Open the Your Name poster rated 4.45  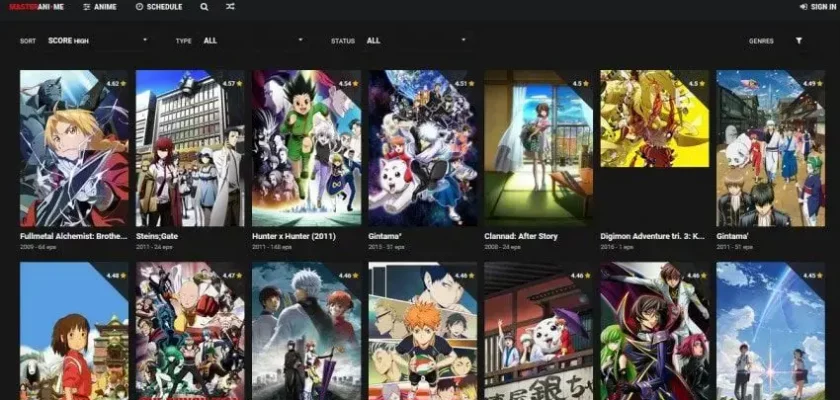pos(771,331)
